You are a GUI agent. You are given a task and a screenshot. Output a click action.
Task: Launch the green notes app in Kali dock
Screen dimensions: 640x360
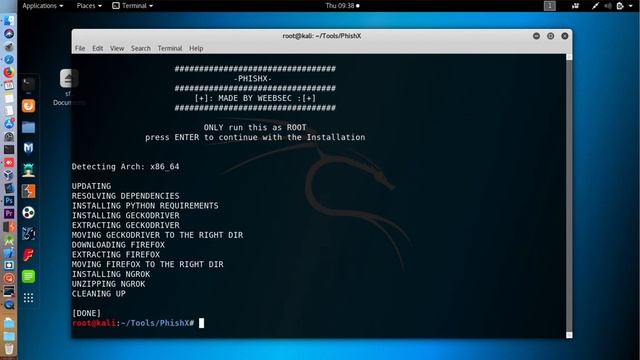29,276
